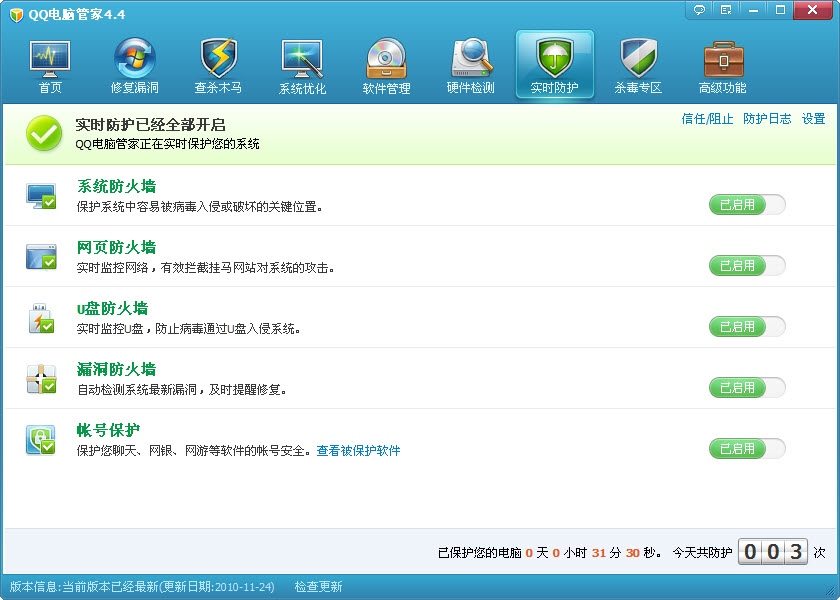Toggle the 网页防火墙 已启用 switch
The height and width of the screenshot is (600, 840).
point(747,266)
